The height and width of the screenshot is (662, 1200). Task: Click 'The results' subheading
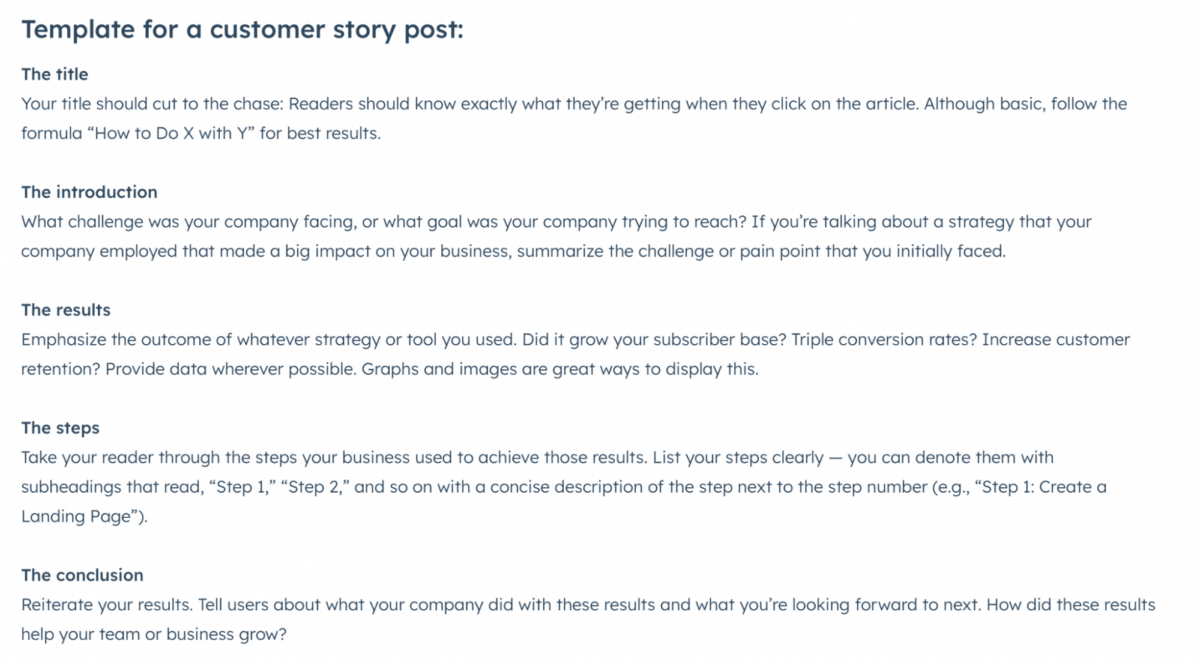coord(66,310)
